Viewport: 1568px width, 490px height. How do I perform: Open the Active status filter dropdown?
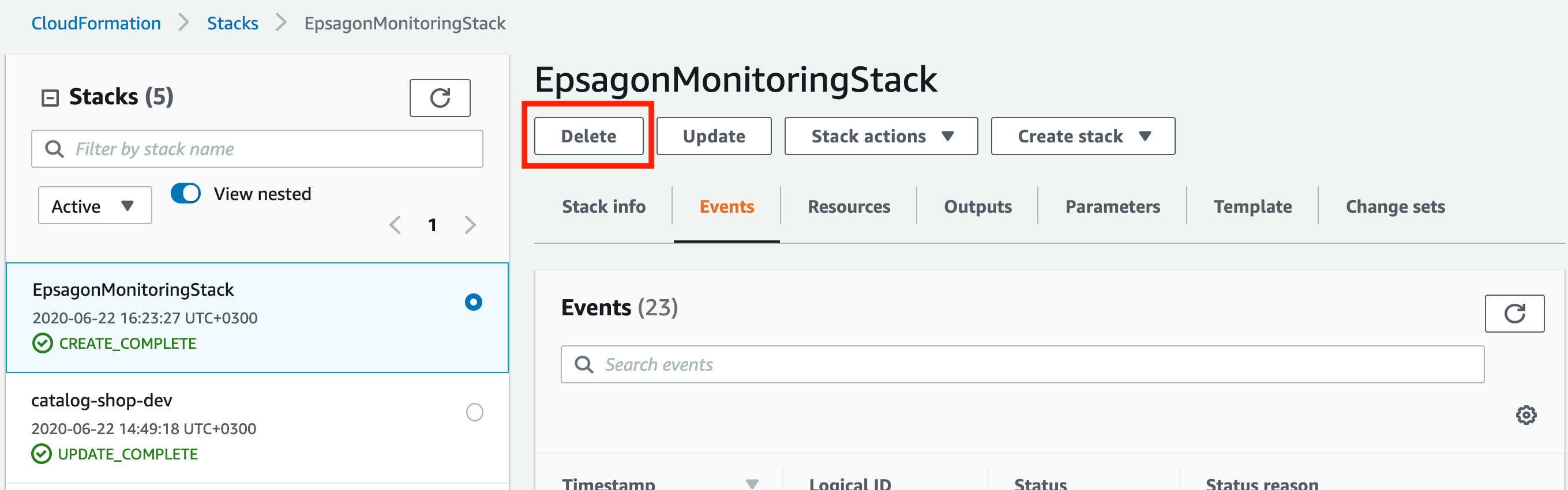click(x=95, y=205)
